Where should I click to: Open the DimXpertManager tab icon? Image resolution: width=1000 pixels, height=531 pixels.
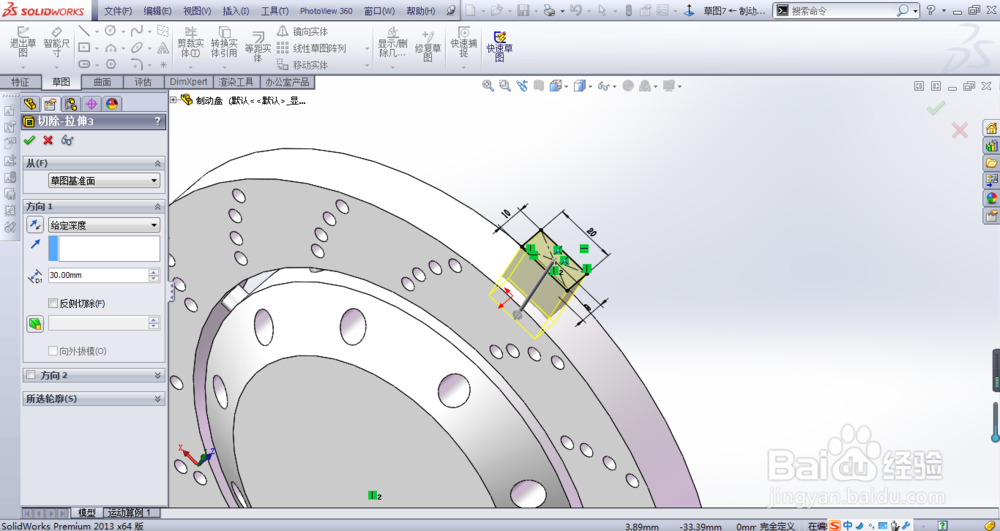tap(91, 104)
